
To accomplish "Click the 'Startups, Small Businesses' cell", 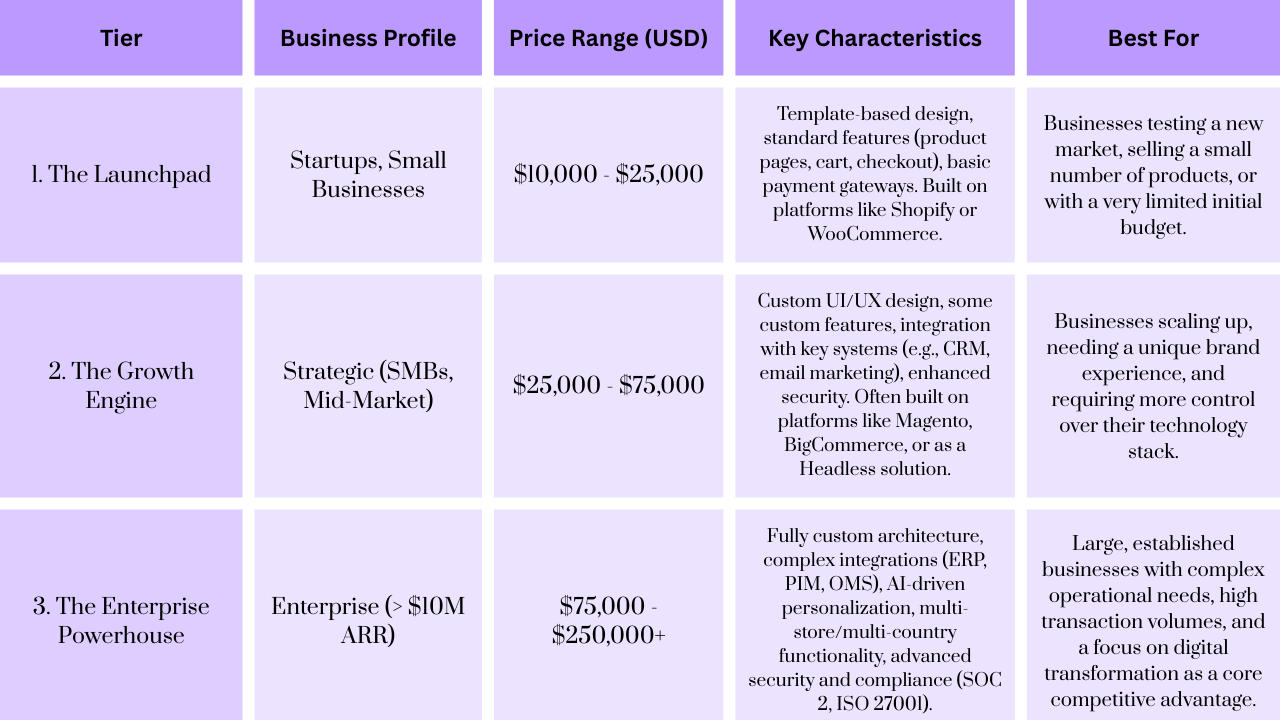I will click(x=368, y=175).
